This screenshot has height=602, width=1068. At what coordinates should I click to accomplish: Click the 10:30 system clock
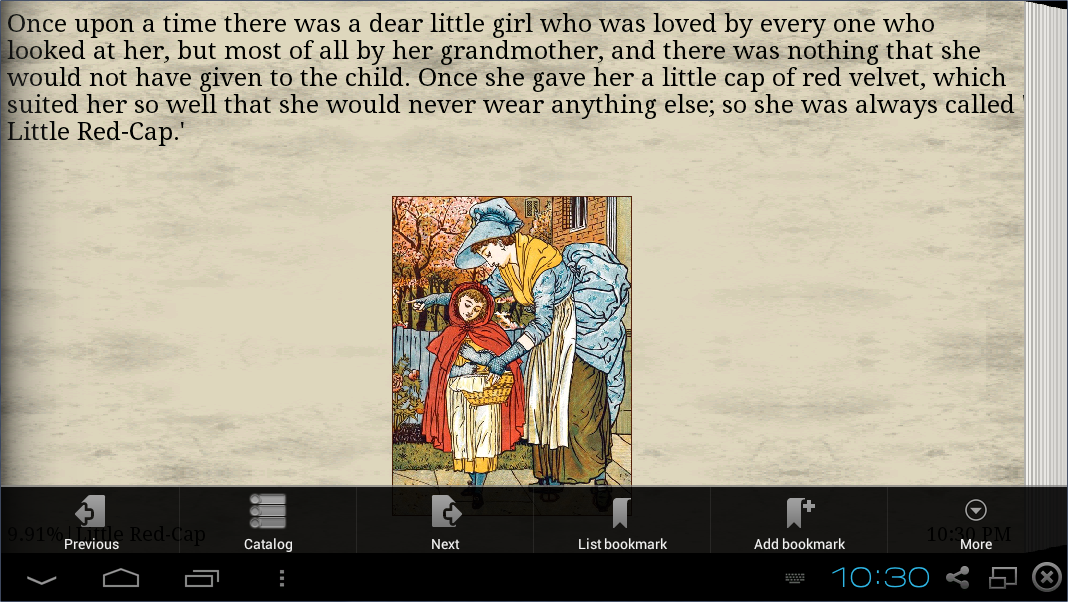881,577
